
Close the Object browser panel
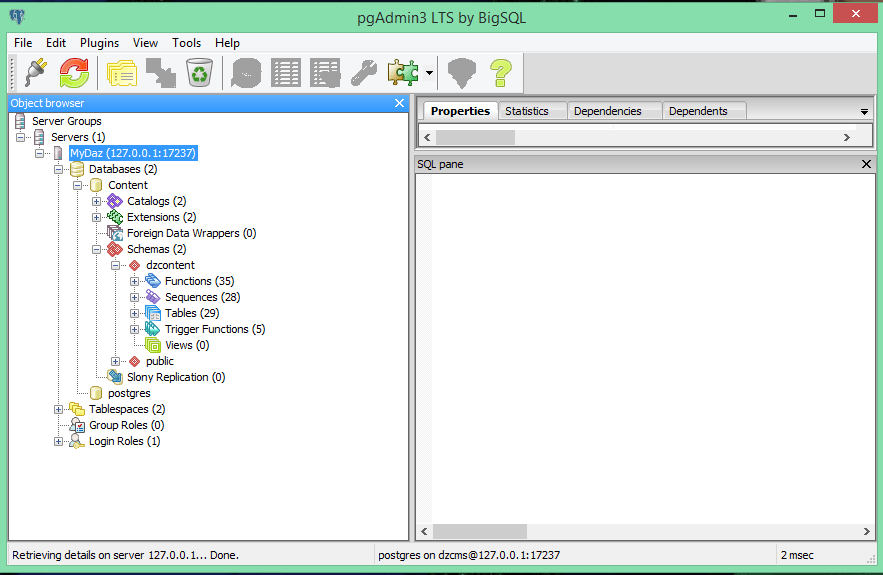point(399,103)
